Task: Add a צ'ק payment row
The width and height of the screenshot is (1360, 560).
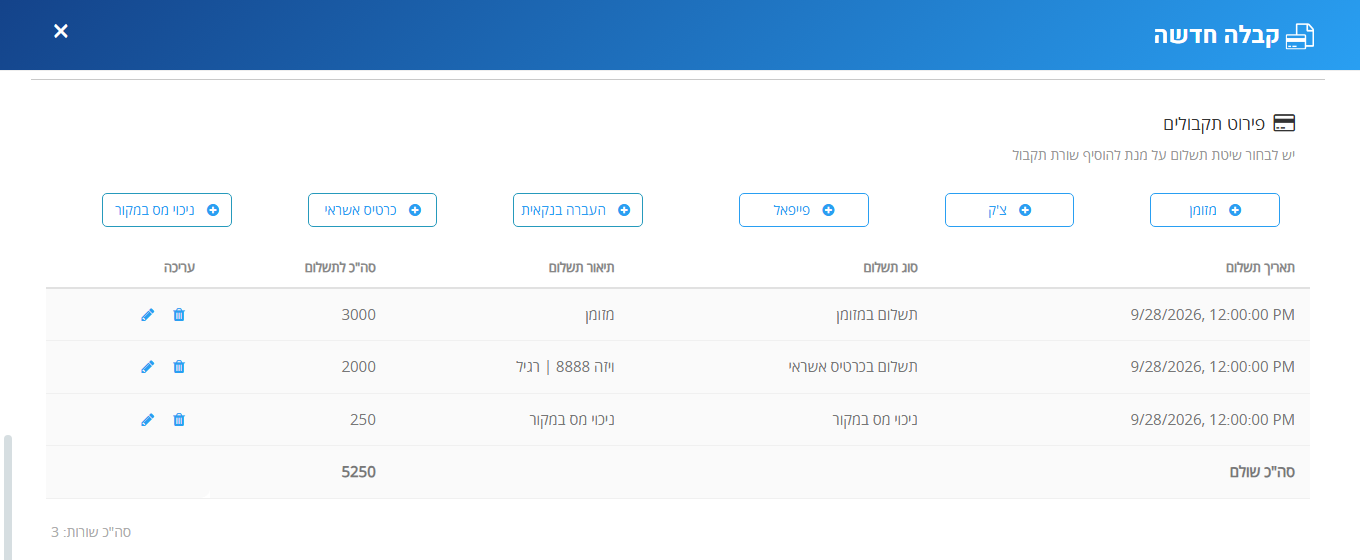Action: pyautogui.click(x=1009, y=210)
